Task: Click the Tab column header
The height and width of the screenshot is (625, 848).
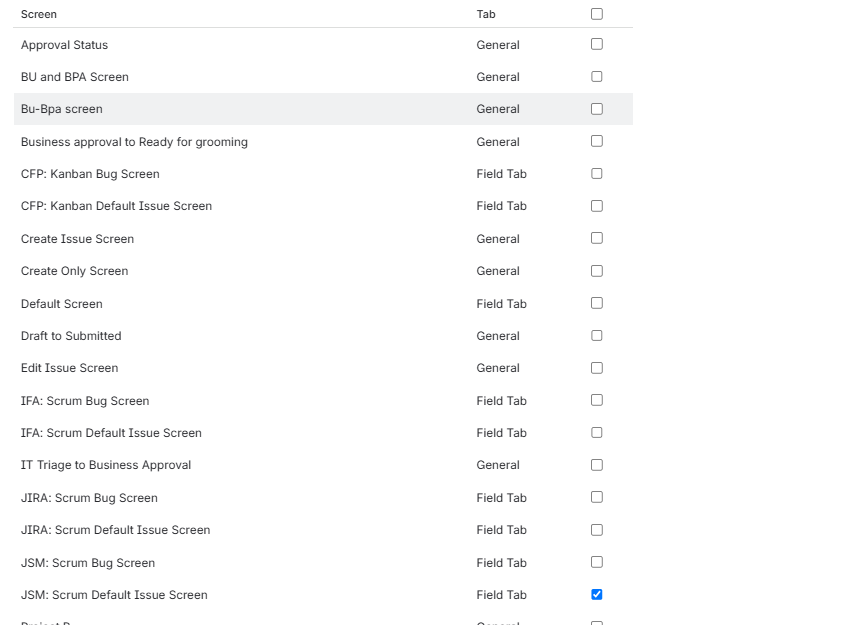Action: click(486, 14)
